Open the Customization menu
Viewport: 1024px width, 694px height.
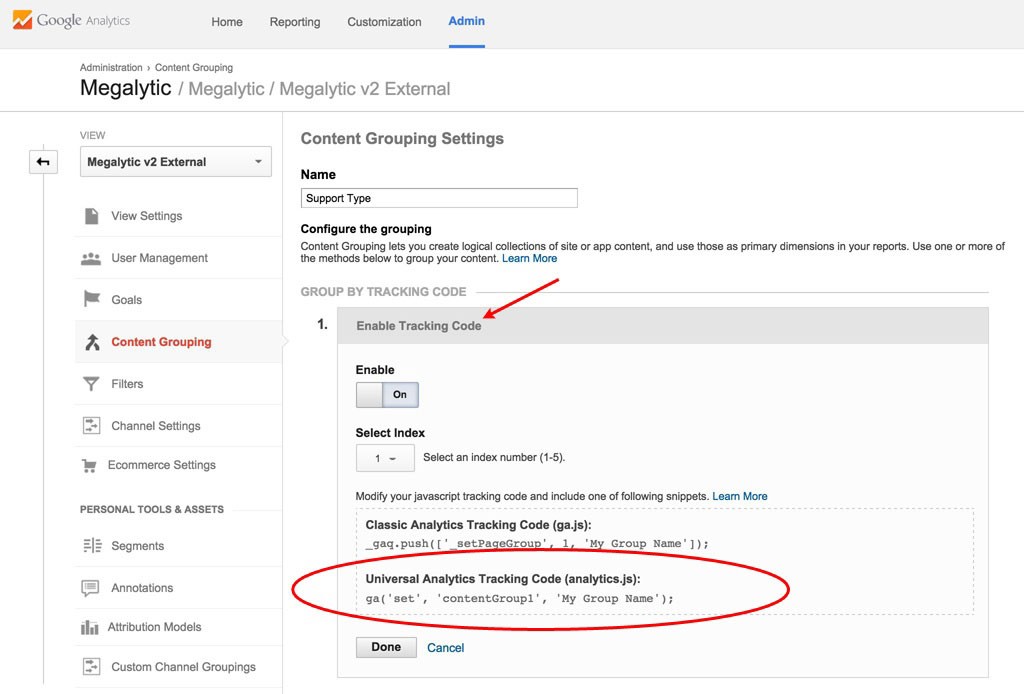384,21
